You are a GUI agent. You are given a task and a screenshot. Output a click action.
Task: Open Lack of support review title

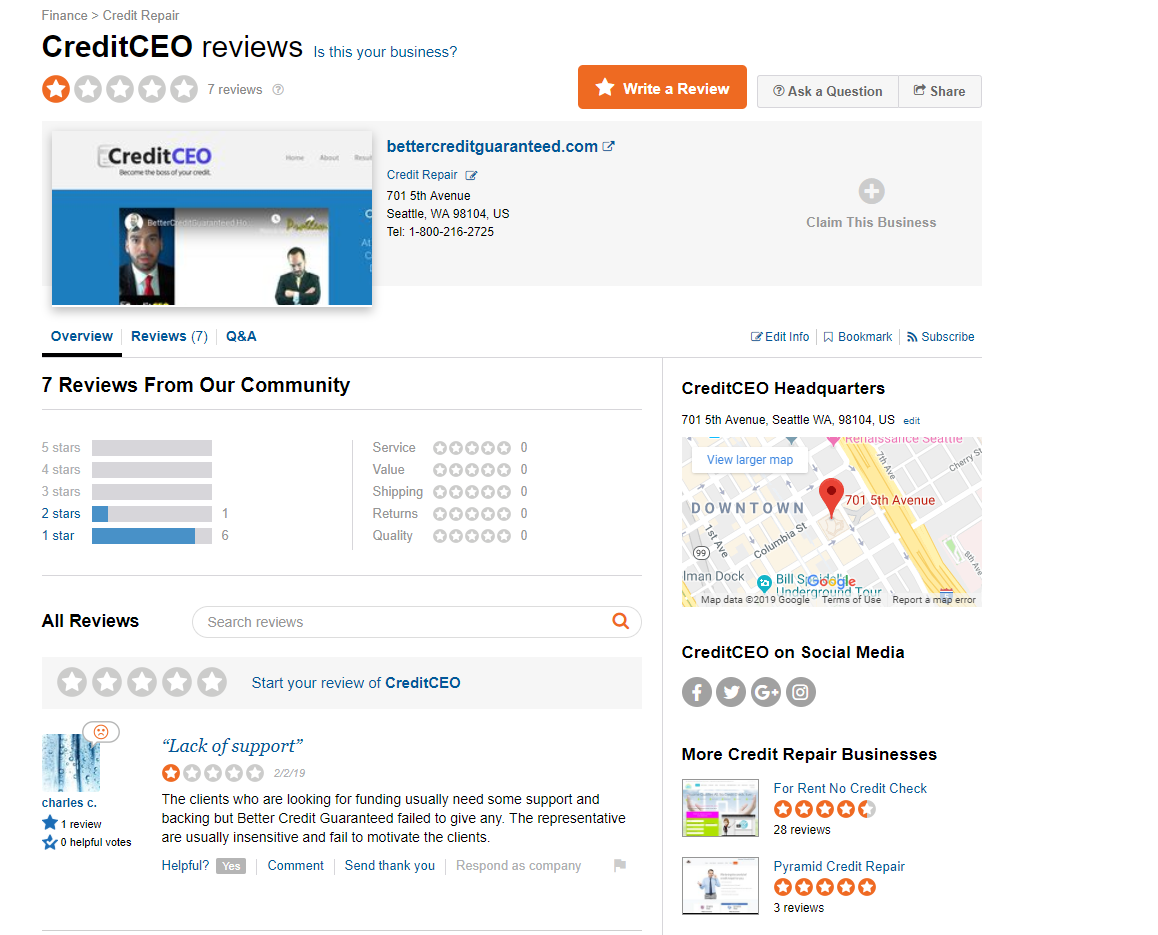232,746
